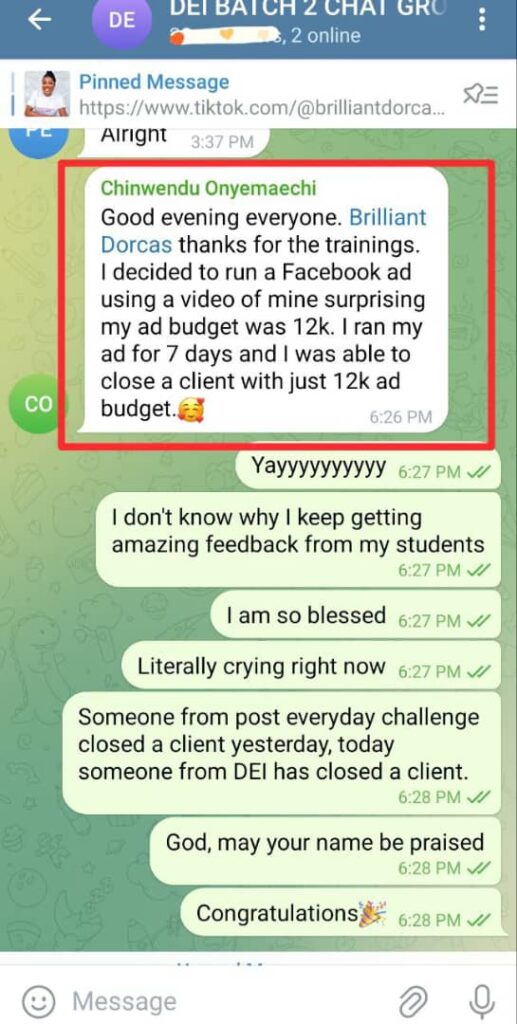Open the DE group avatar
The width and height of the screenshot is (517, 1024).
click(121, 20)
